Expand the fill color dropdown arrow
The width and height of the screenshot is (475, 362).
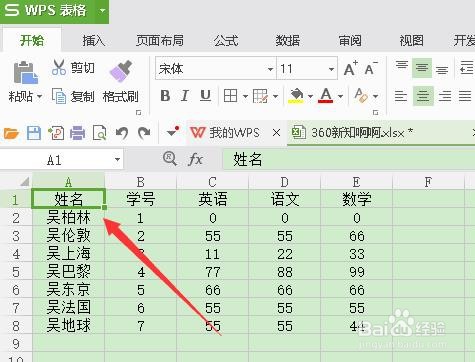(x=310, y=96)
